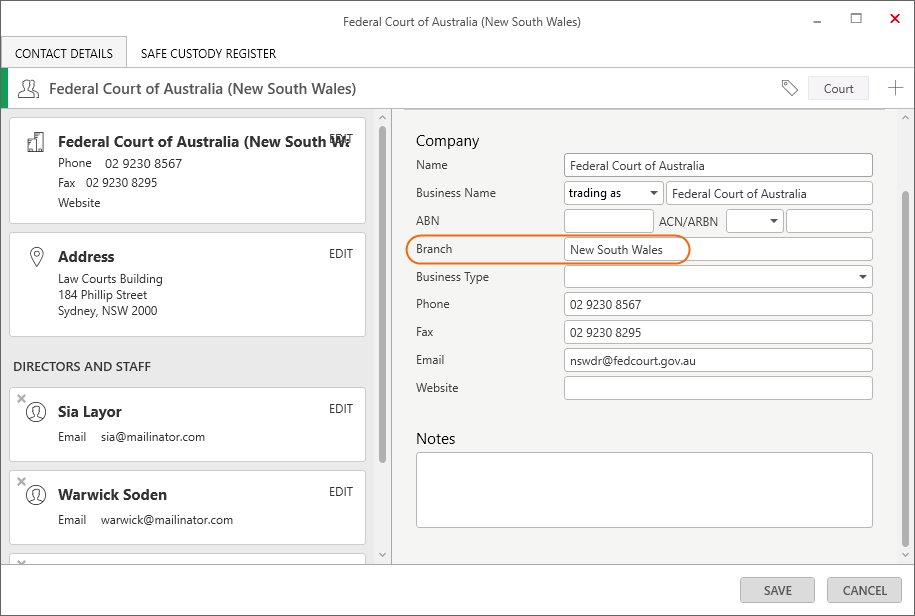The image size is (915, 616).
Task: Click 'Sydney, NSW 2000' address line
Action: [x=107, y=311]
